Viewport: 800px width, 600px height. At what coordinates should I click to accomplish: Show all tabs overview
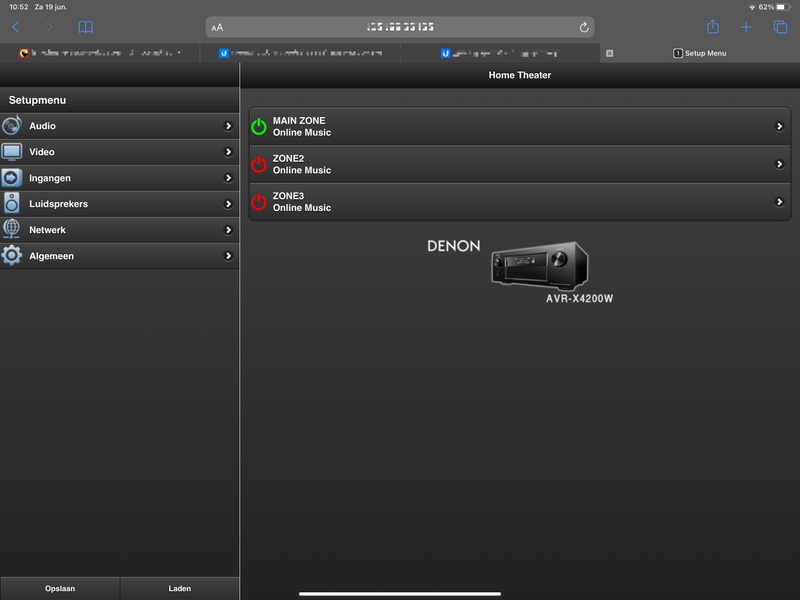(x=781, y=27)
